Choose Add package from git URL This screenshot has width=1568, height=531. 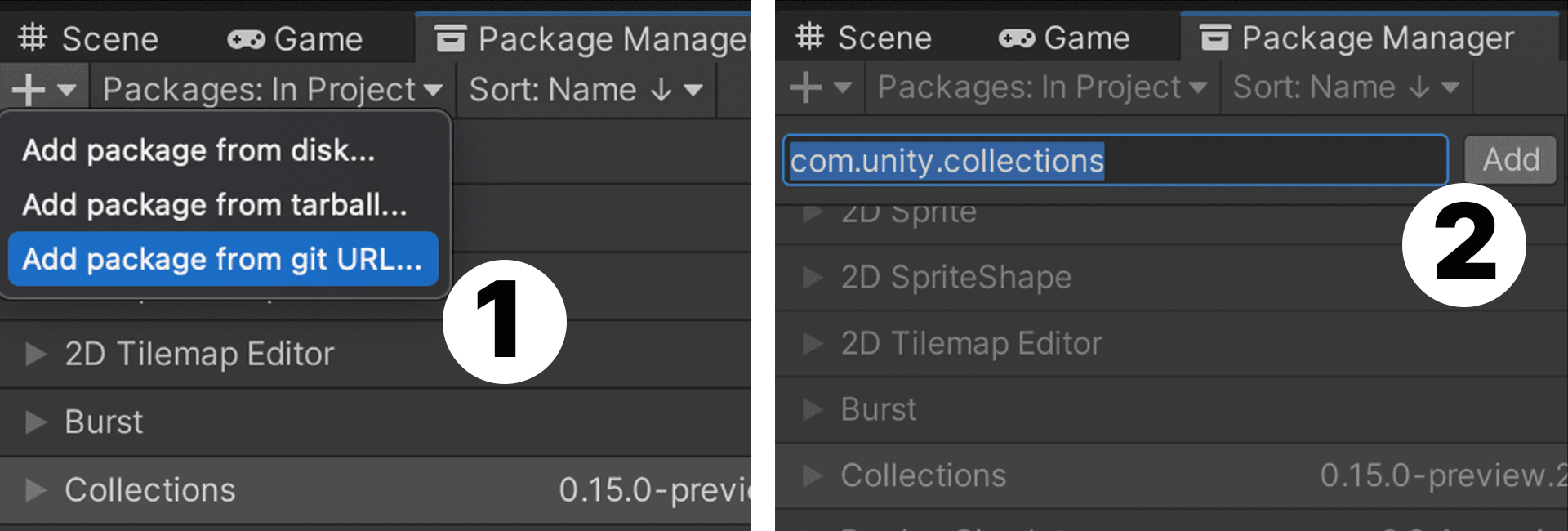[223, 259]
